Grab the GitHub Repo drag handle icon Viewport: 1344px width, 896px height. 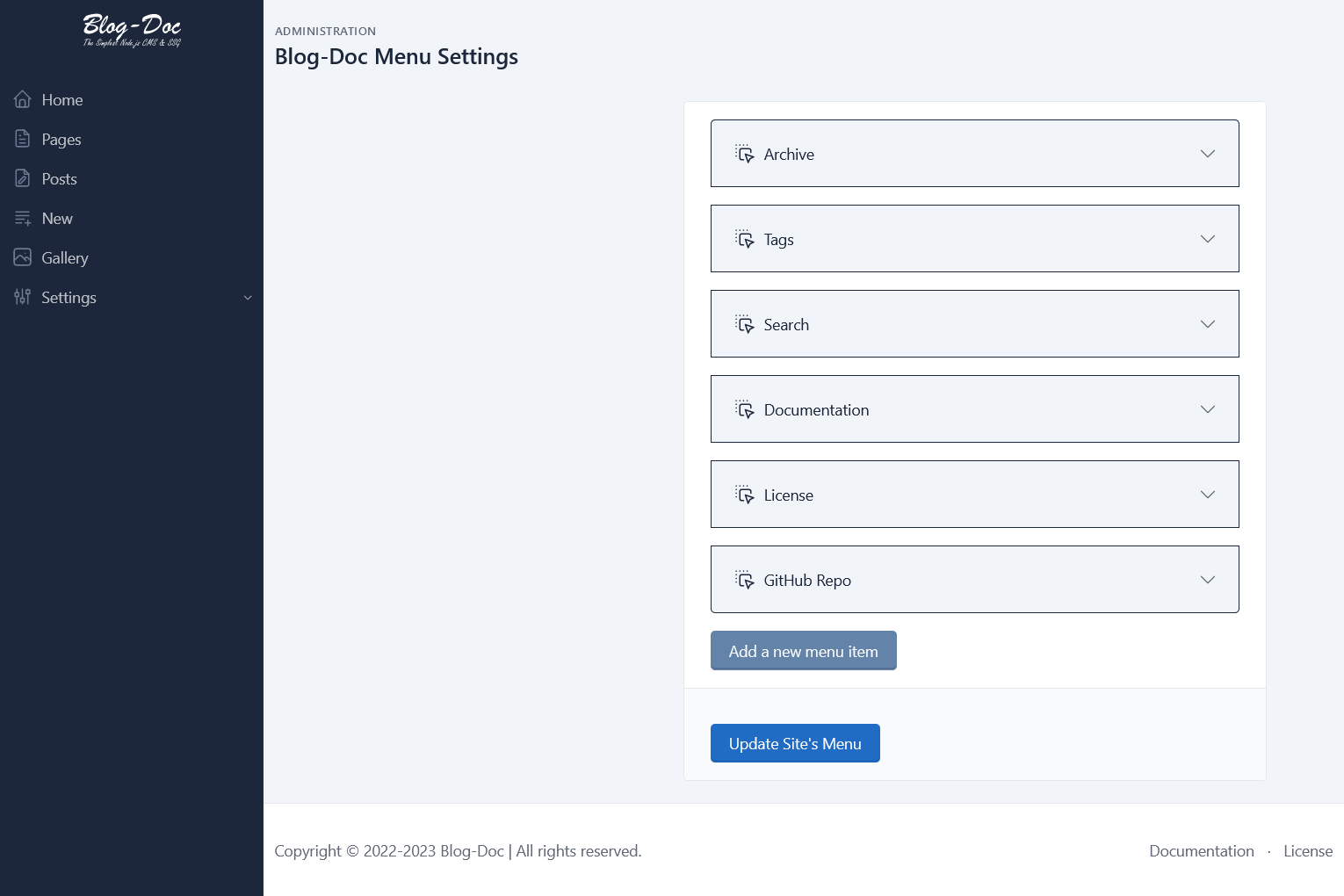(x=745, y=580)
